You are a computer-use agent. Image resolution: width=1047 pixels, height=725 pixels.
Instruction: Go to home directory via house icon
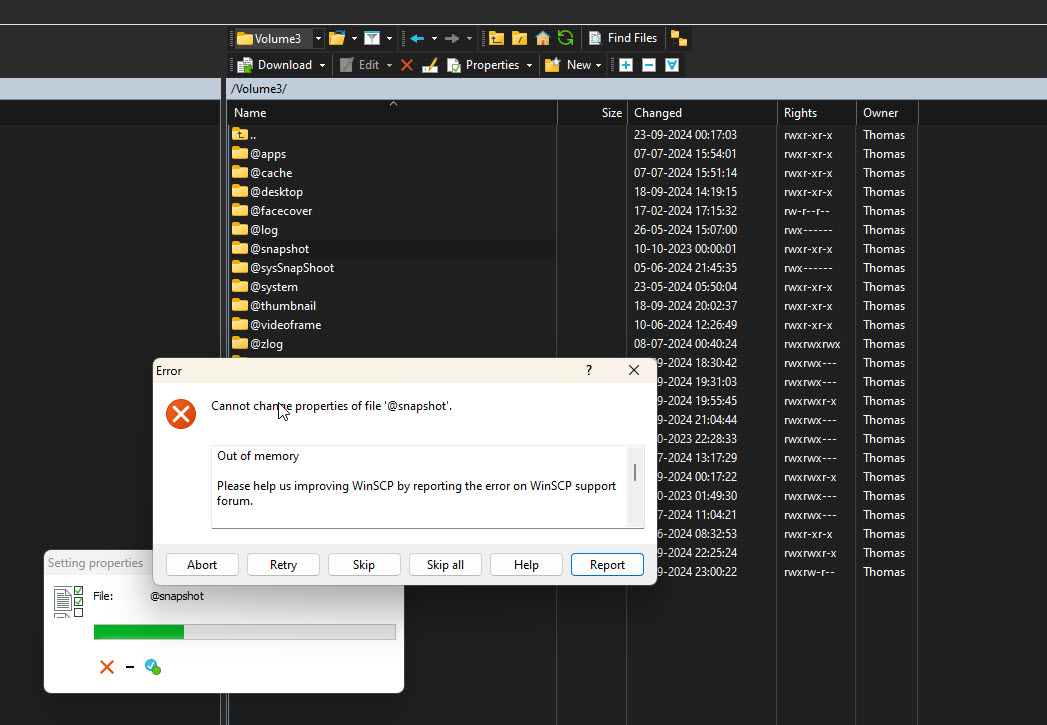point(543,38)
